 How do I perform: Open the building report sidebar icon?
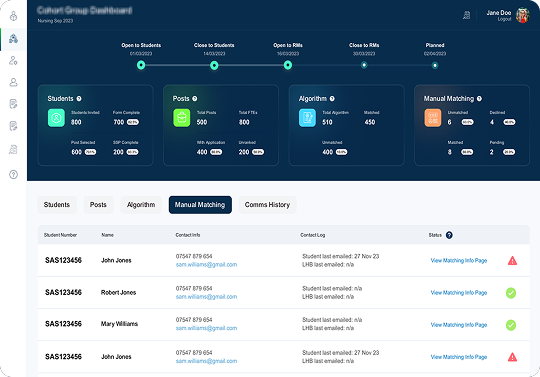coord(13,149)
